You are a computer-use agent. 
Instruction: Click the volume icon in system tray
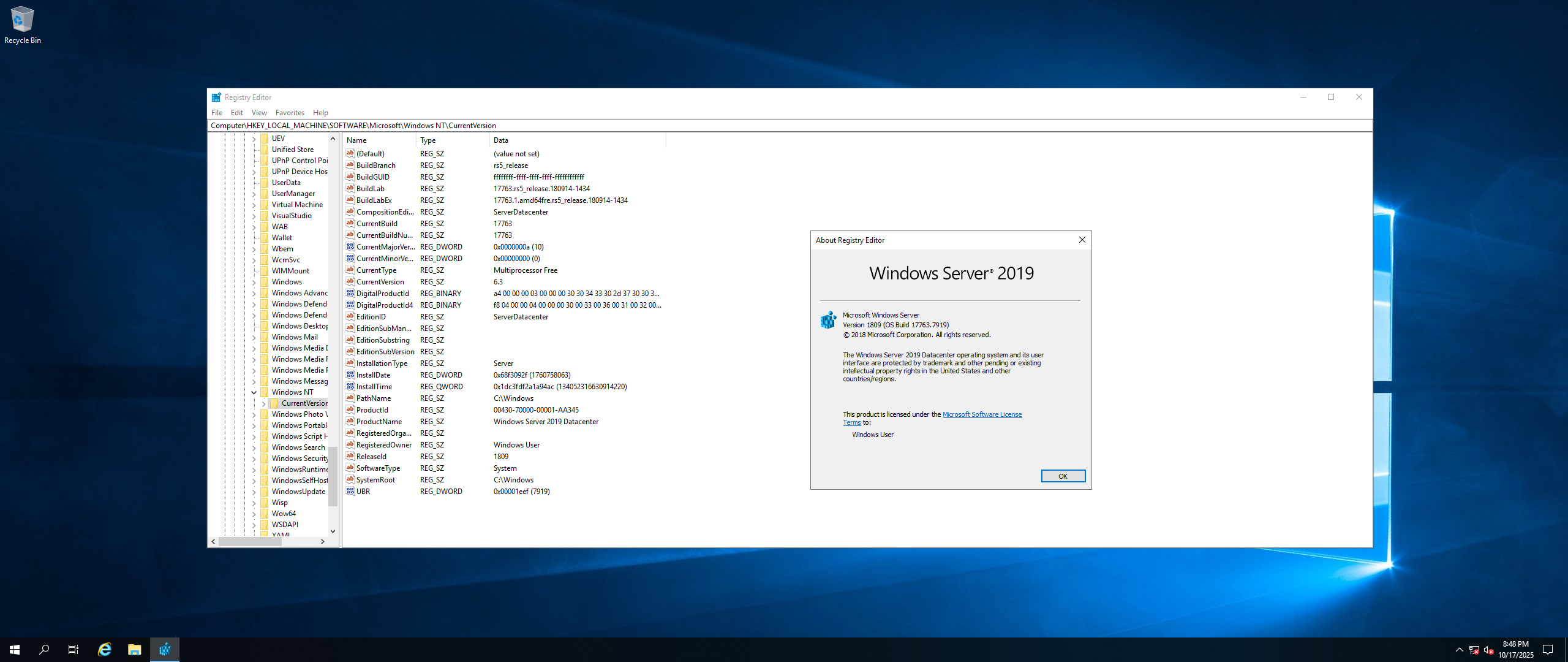(x=1488, y=650)
